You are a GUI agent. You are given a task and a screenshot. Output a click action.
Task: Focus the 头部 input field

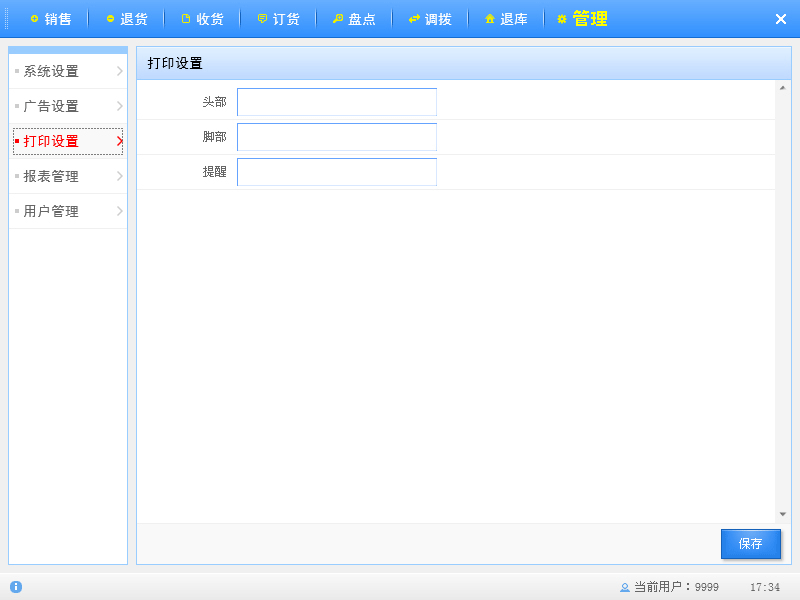pos(337,102)
